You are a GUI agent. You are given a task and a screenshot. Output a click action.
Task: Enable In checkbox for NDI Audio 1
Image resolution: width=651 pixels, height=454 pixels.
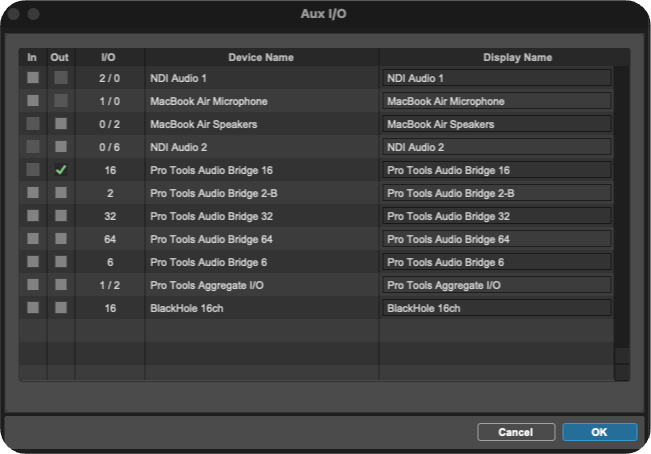33,78
